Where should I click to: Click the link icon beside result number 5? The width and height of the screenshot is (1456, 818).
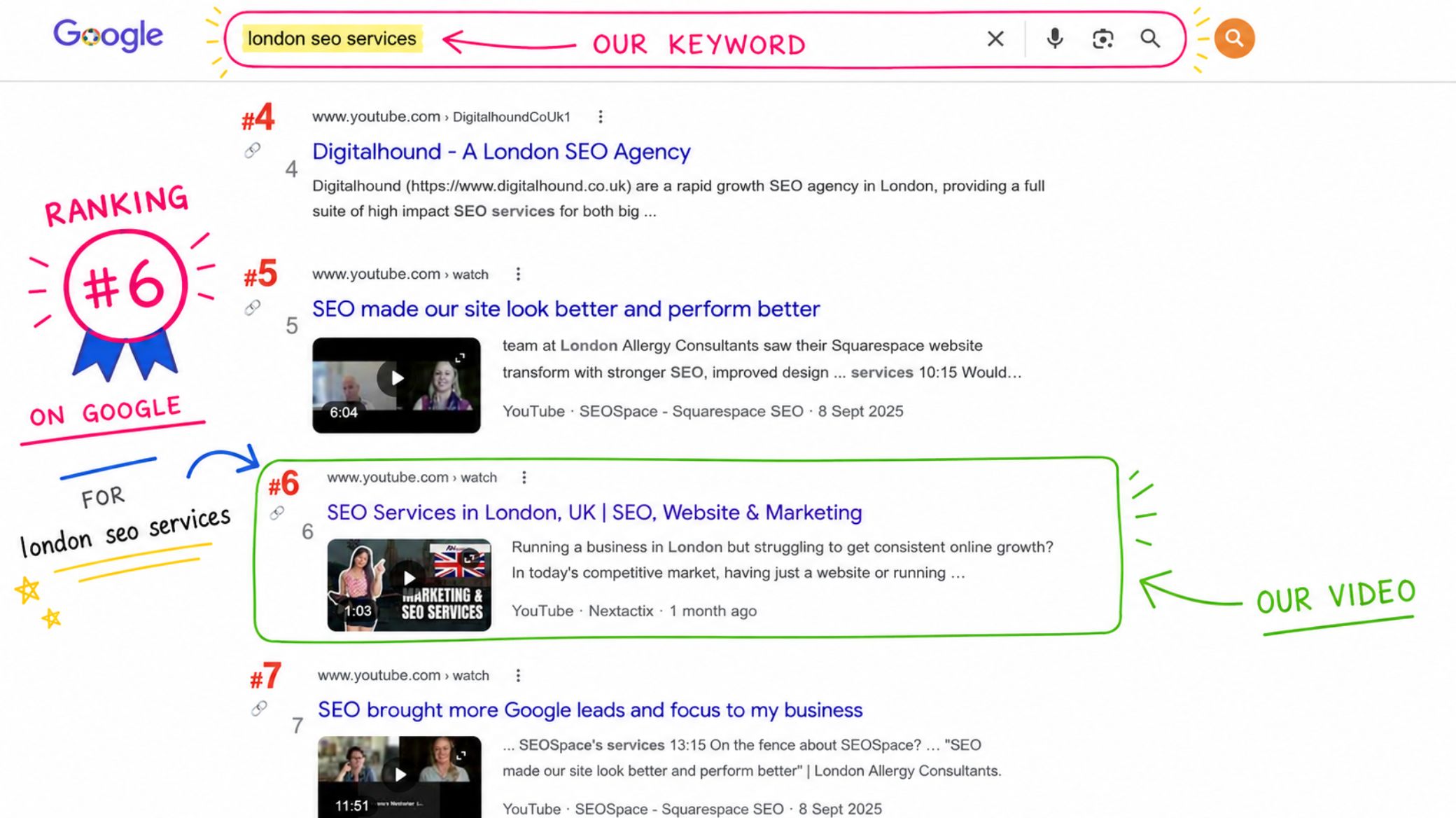pos(252,307)
